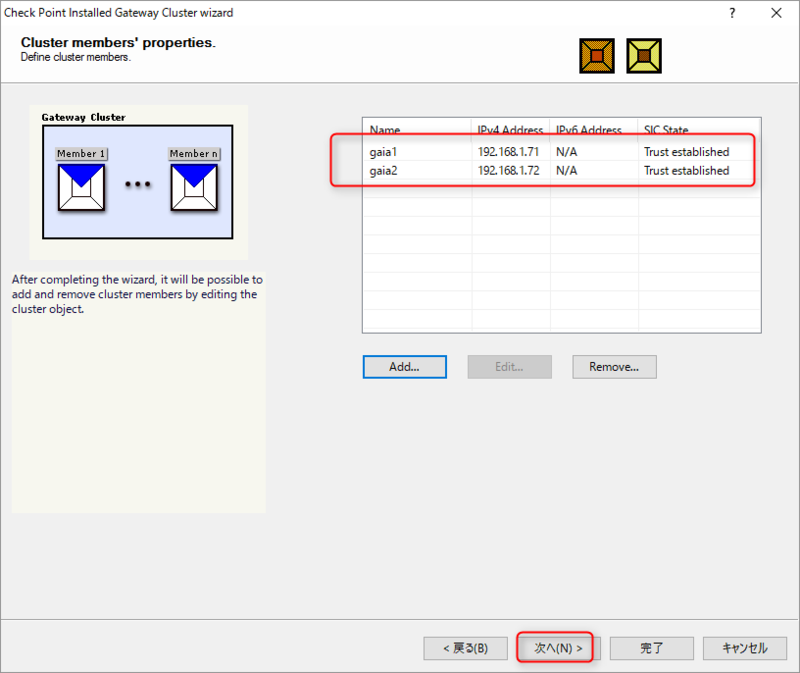Click the orange cluster icon in header
The height and width of the screenshot is (673, 800).
pyautogui.click(x=596, y=56)
